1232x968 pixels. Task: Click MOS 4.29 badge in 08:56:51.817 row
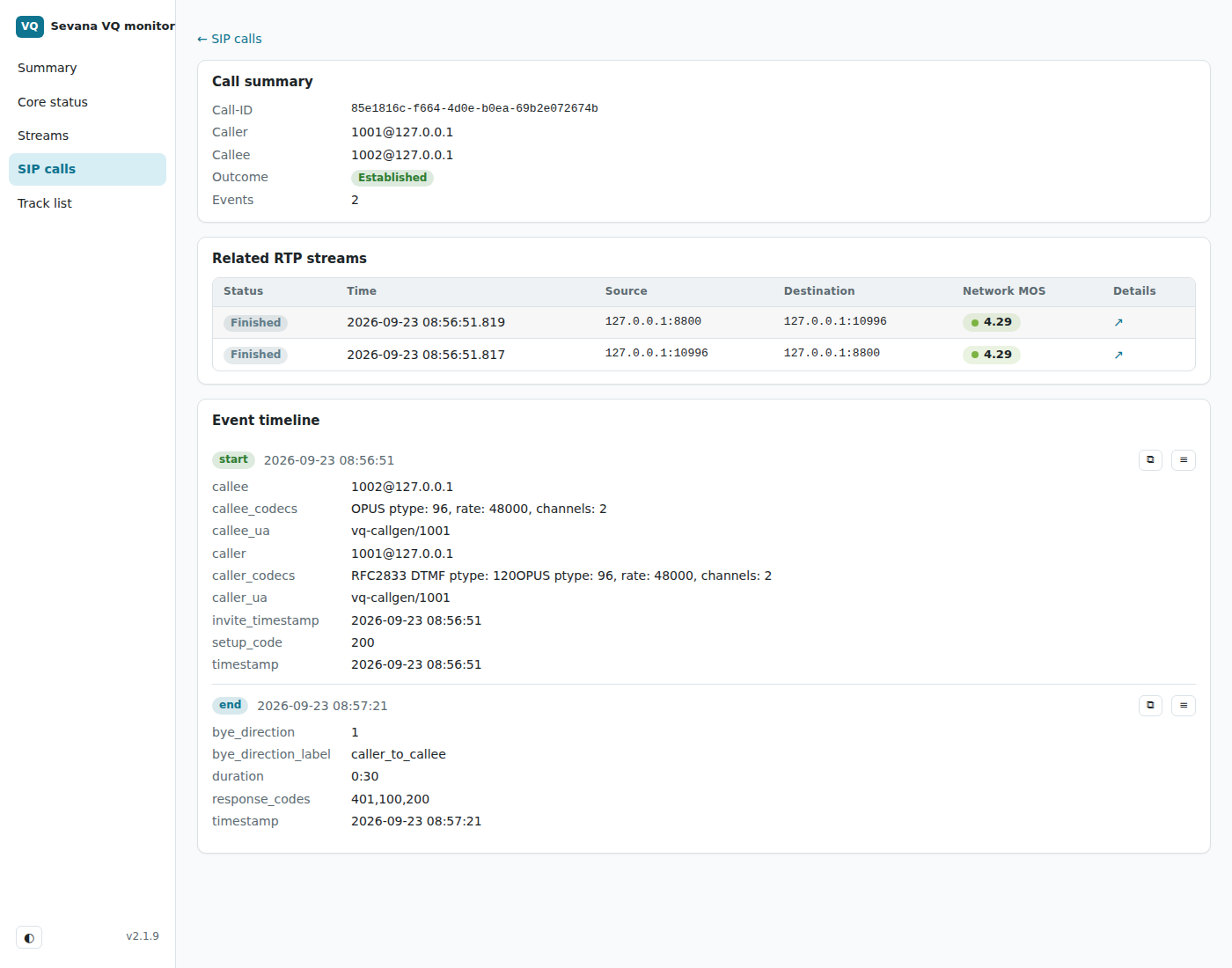pyautogui.click(x=992, y=355)
